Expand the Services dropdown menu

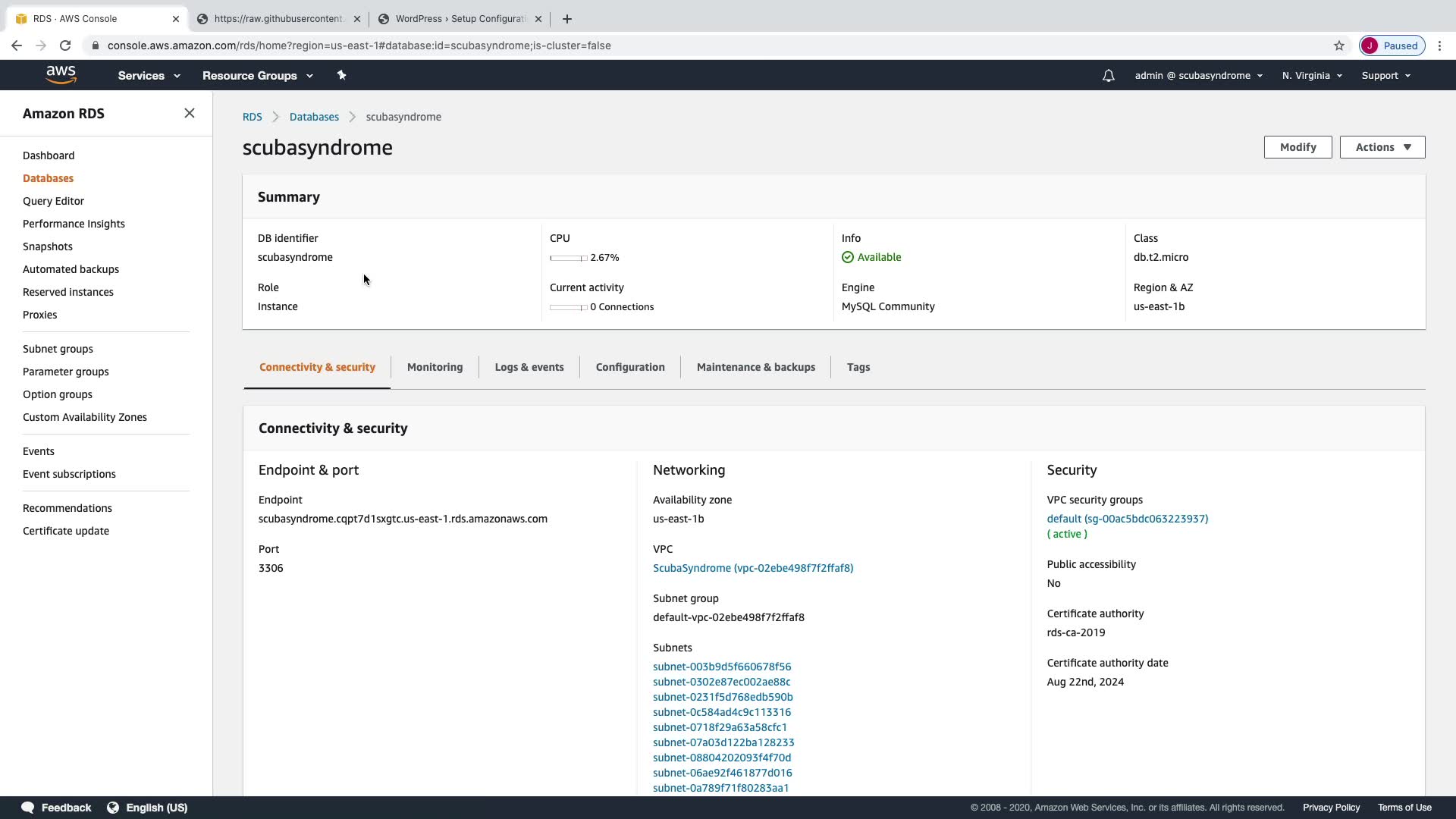coord(149,76)
